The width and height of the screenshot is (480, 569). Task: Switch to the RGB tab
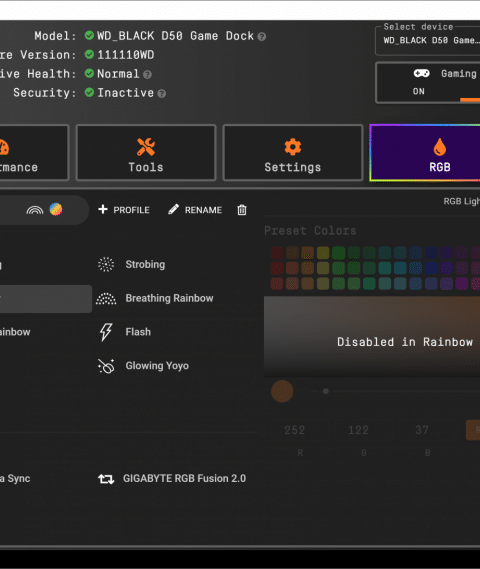pyautogui.click(x=425, y=152)
